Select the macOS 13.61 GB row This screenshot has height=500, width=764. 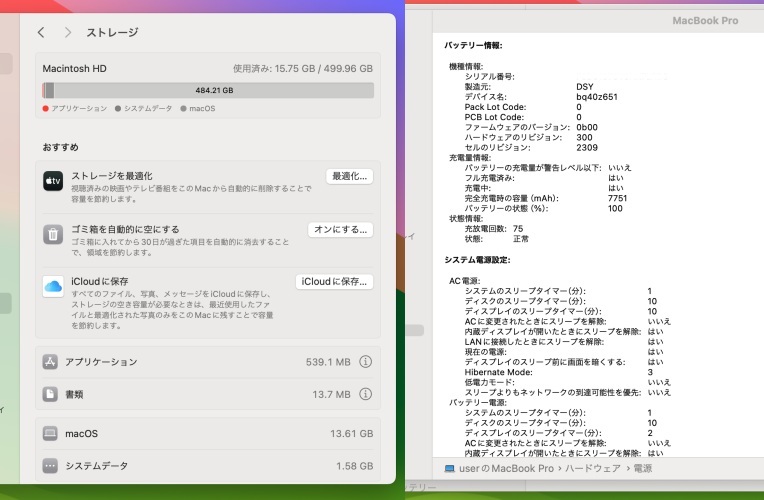(208, 433)
